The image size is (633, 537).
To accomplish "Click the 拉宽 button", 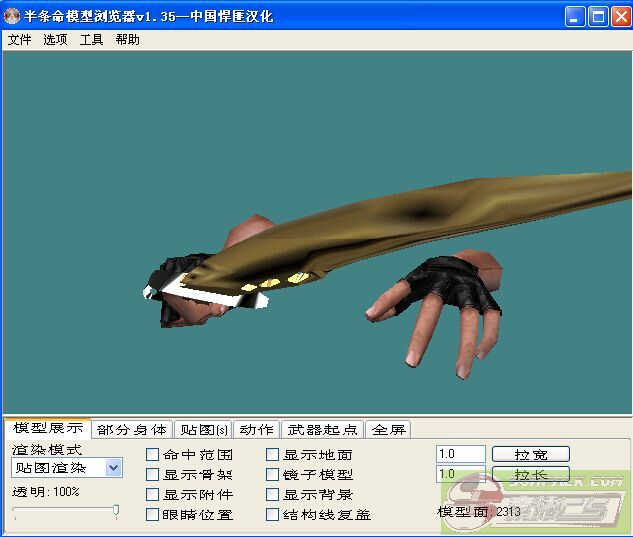I will 530,454.
